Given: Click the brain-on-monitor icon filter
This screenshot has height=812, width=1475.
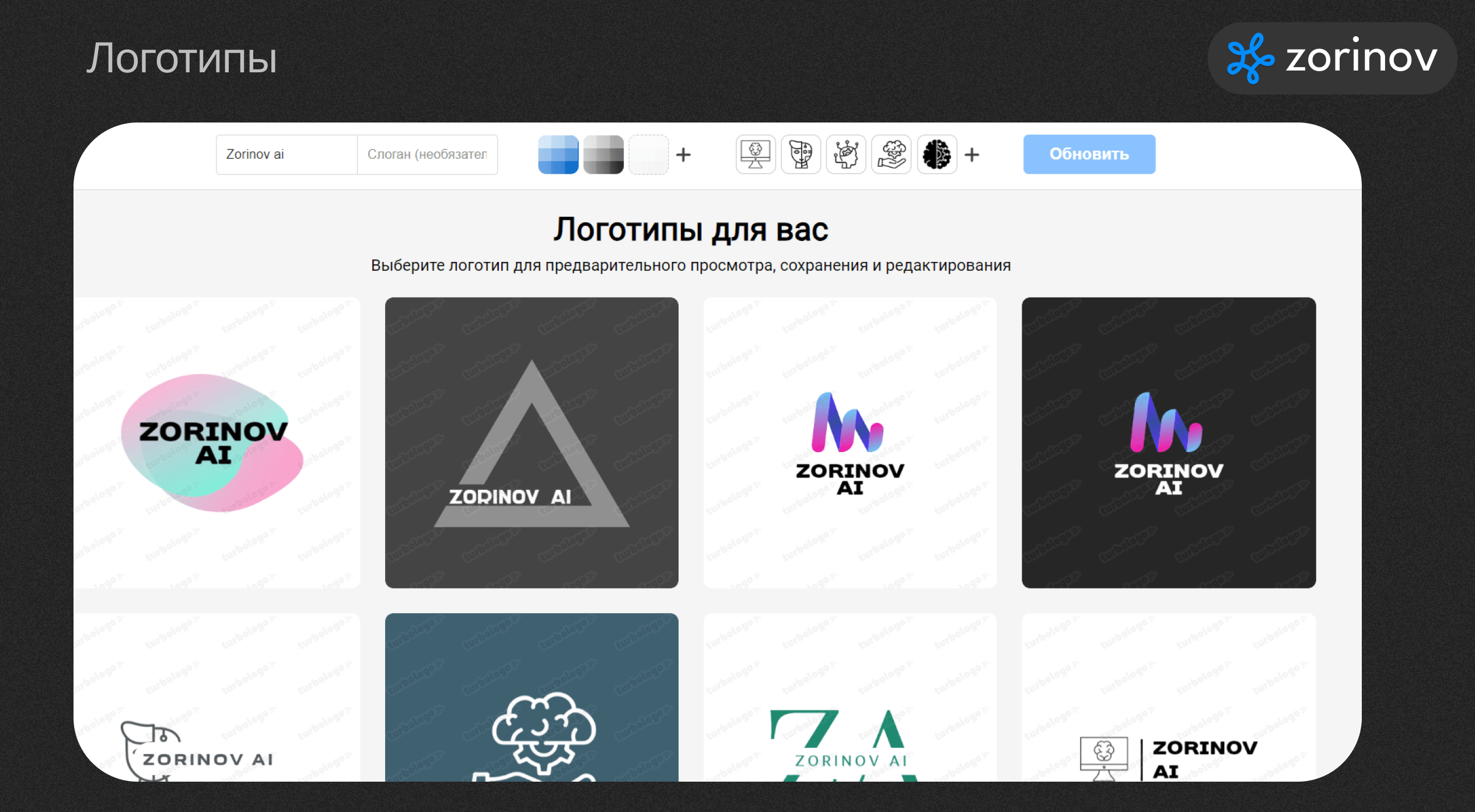Looking at the screenshot, I should [756, 155].
